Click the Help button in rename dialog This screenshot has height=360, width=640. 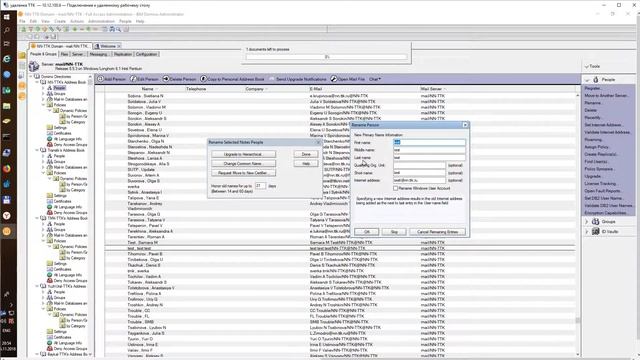[x=306, y=164]
